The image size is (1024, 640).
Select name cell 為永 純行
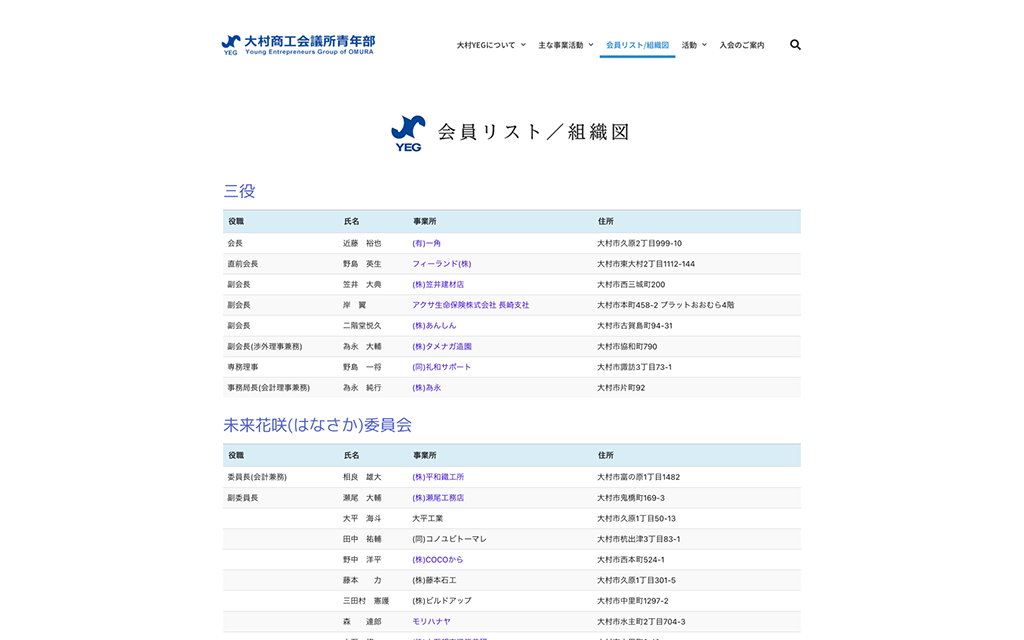[x=362, y=388]
